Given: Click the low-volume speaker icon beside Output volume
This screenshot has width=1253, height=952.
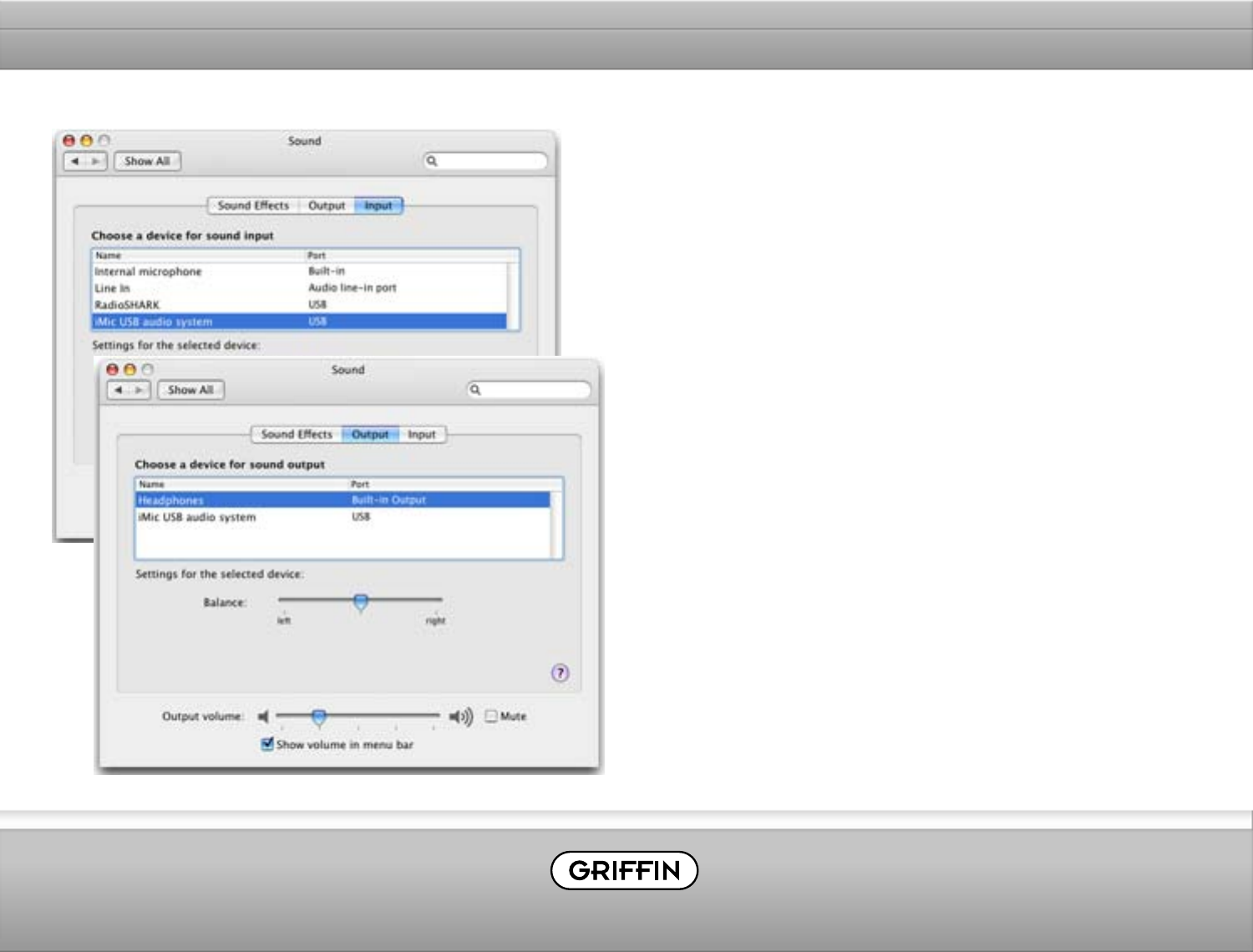Looking at the screenshot, I should point(263,717).
